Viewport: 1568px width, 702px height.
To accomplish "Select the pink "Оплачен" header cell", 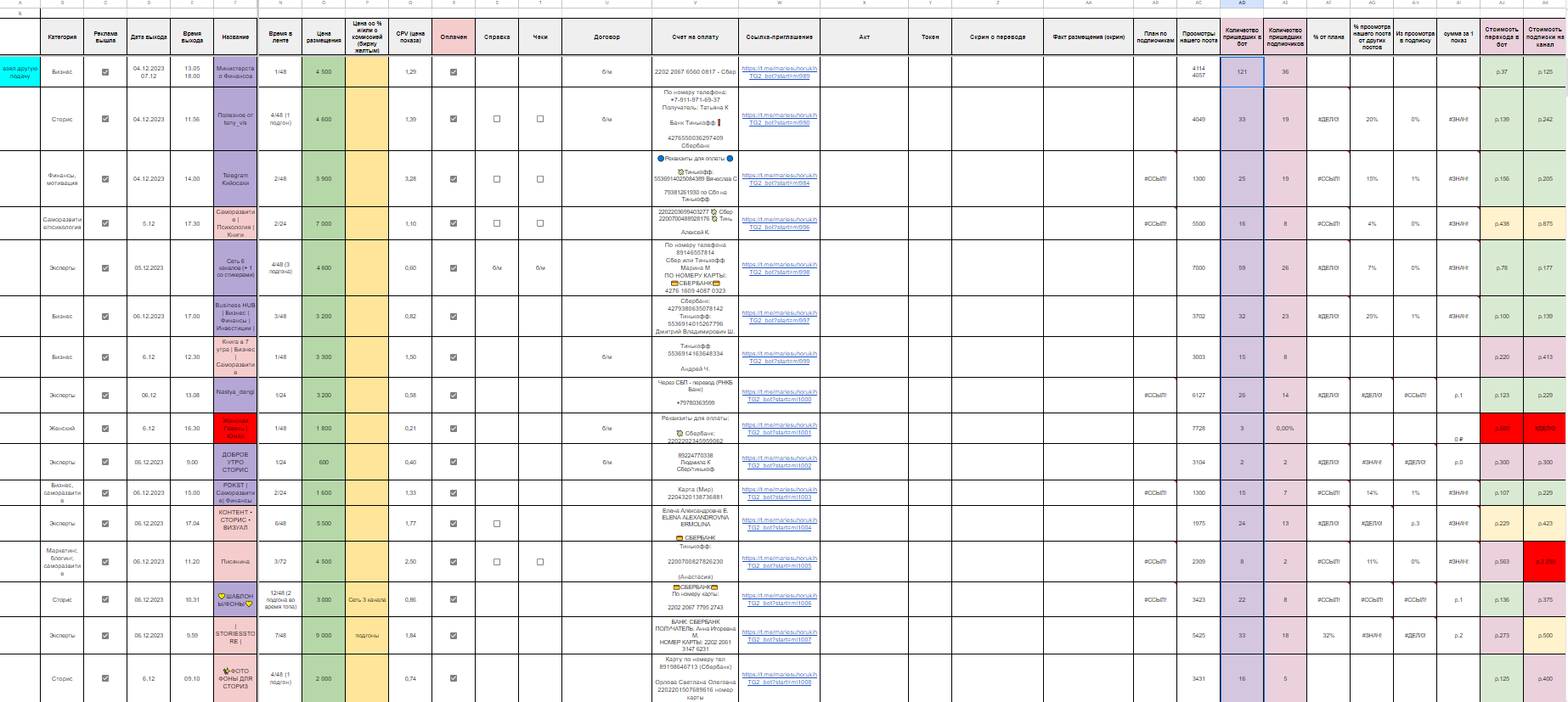I will [454, 37].
